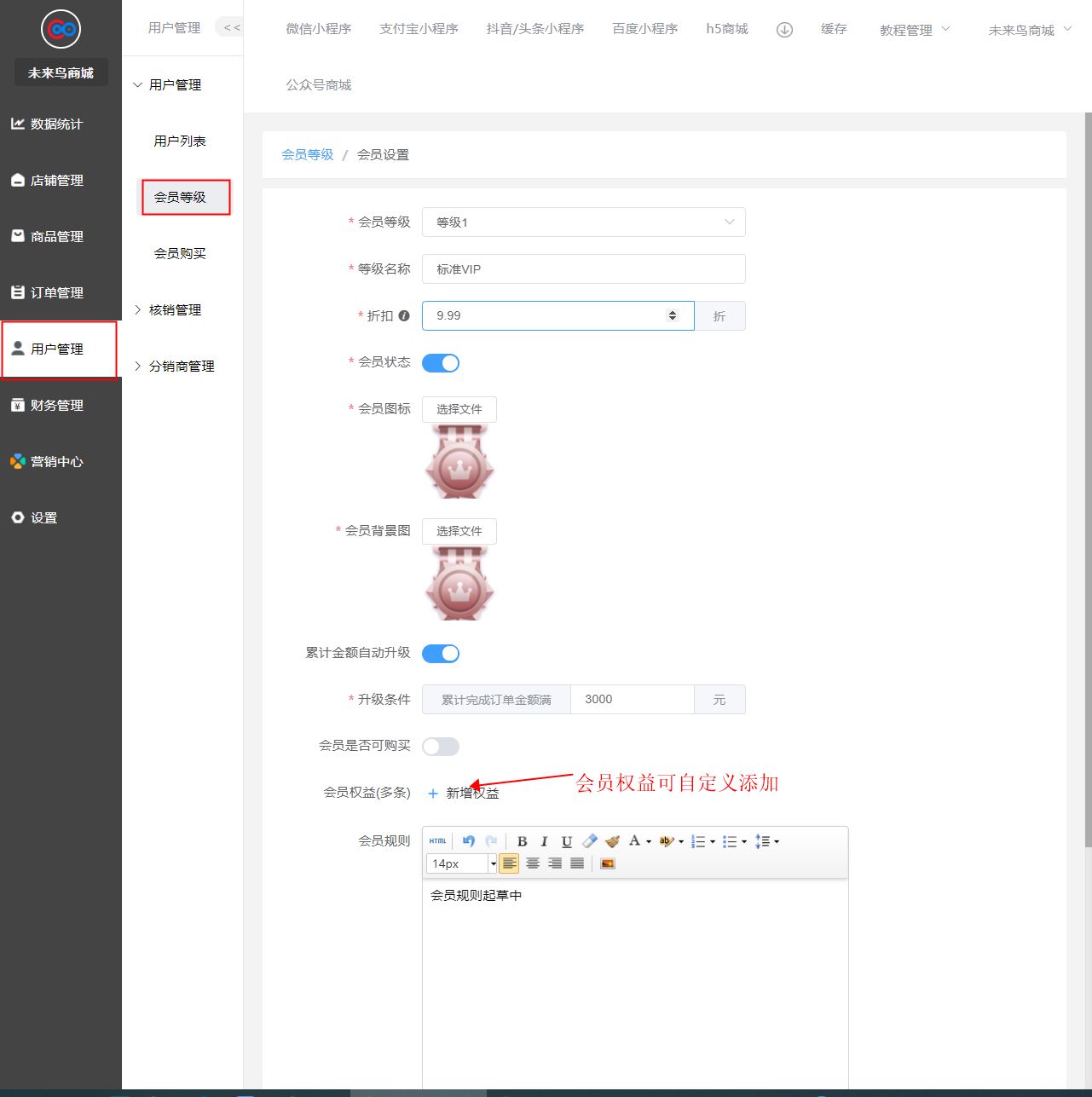Click the 等级名称 input field
1092x1097 pixels.
point(583,269)
